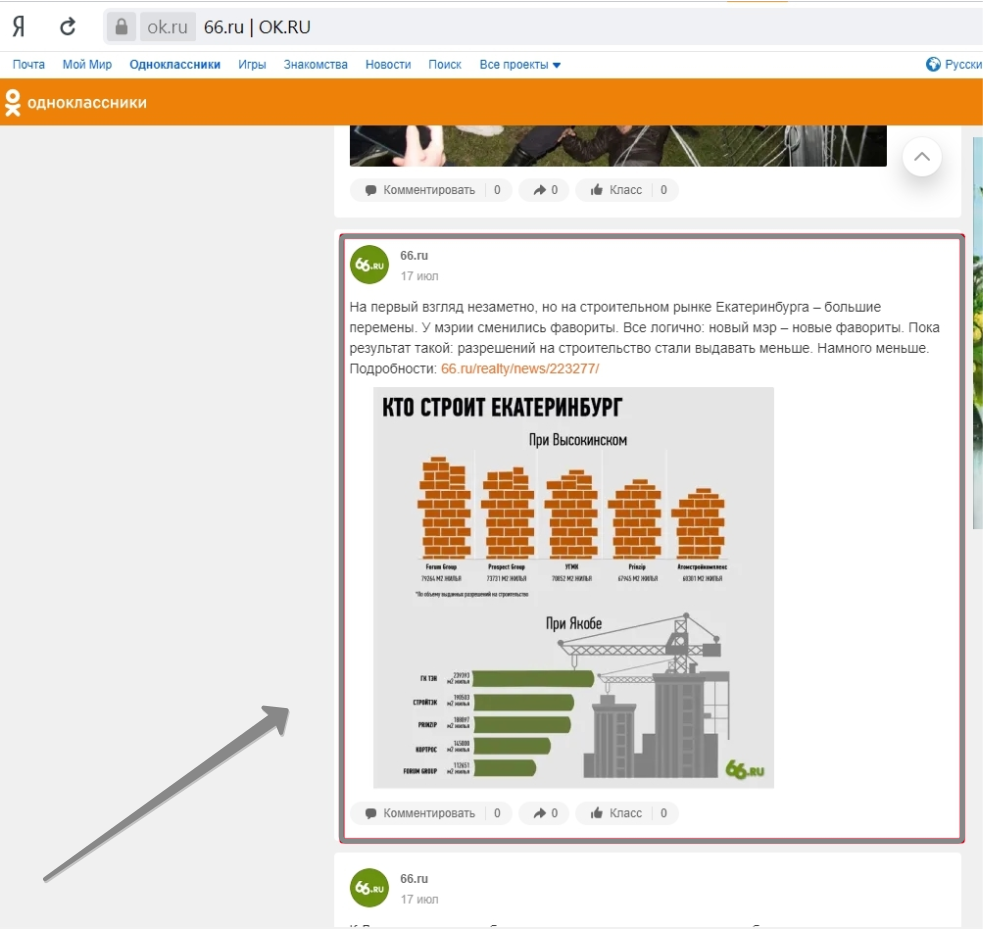Expand the Все проекты dropdown

[x=520, y=64]
